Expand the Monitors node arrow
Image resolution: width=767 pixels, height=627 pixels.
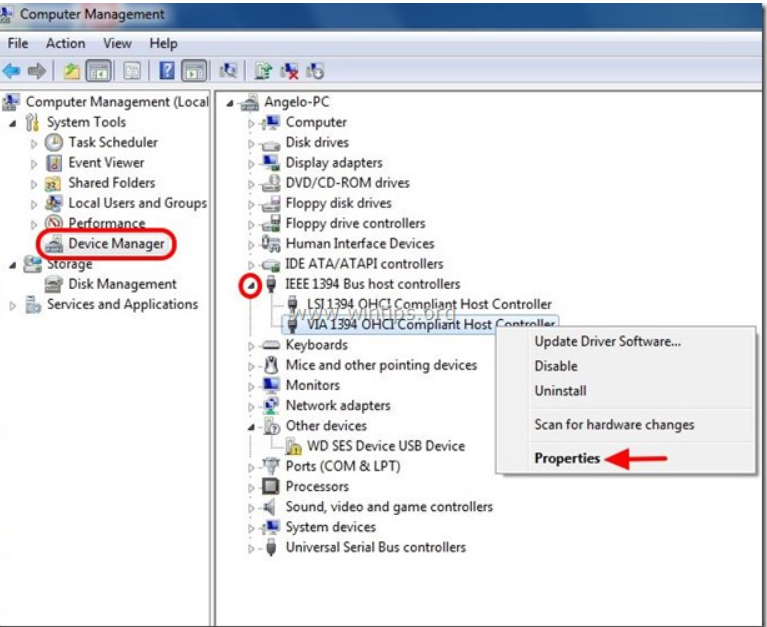tap(251, 387)
